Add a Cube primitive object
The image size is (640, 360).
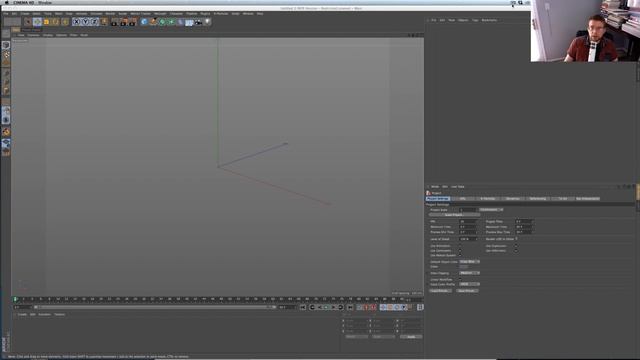point(144,22)
